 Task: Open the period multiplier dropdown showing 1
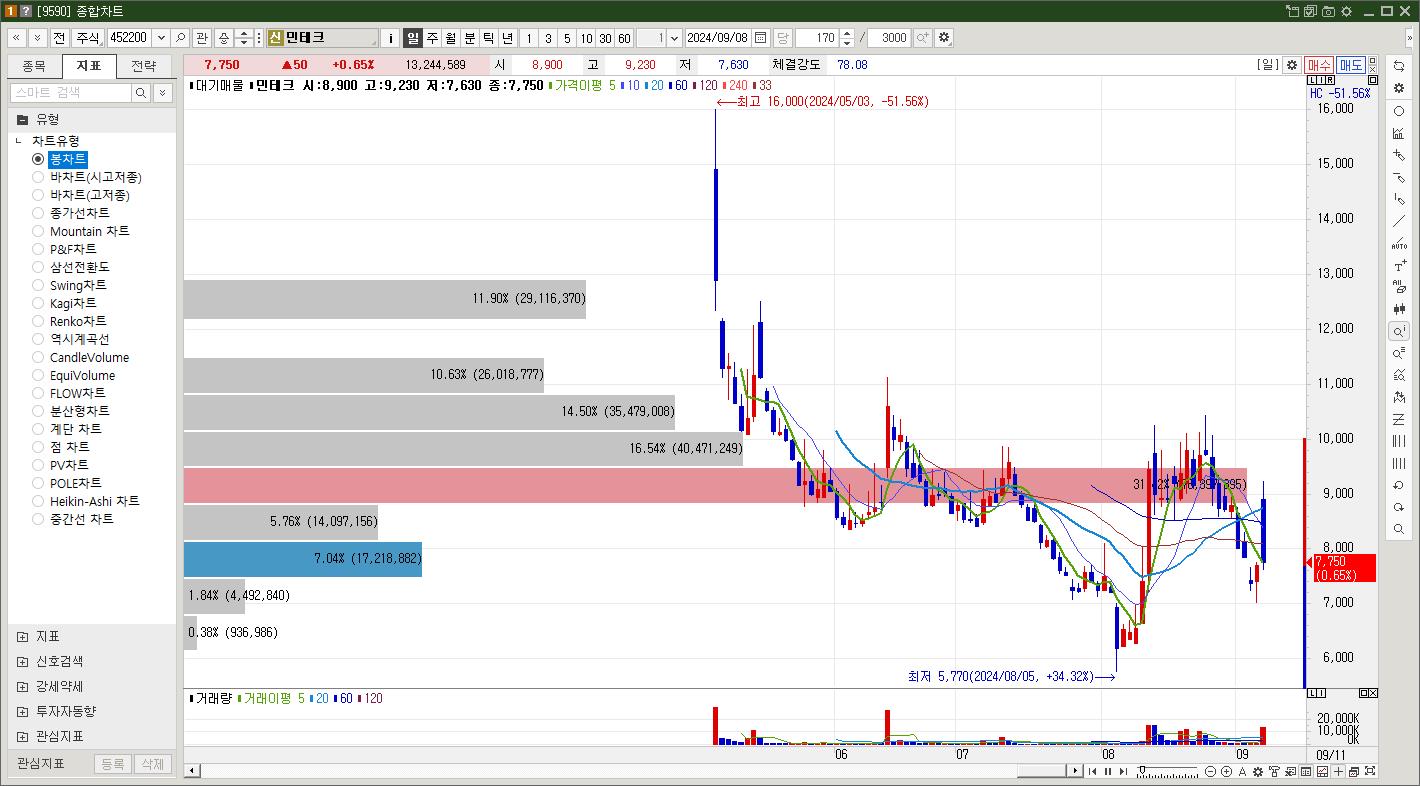674,38
